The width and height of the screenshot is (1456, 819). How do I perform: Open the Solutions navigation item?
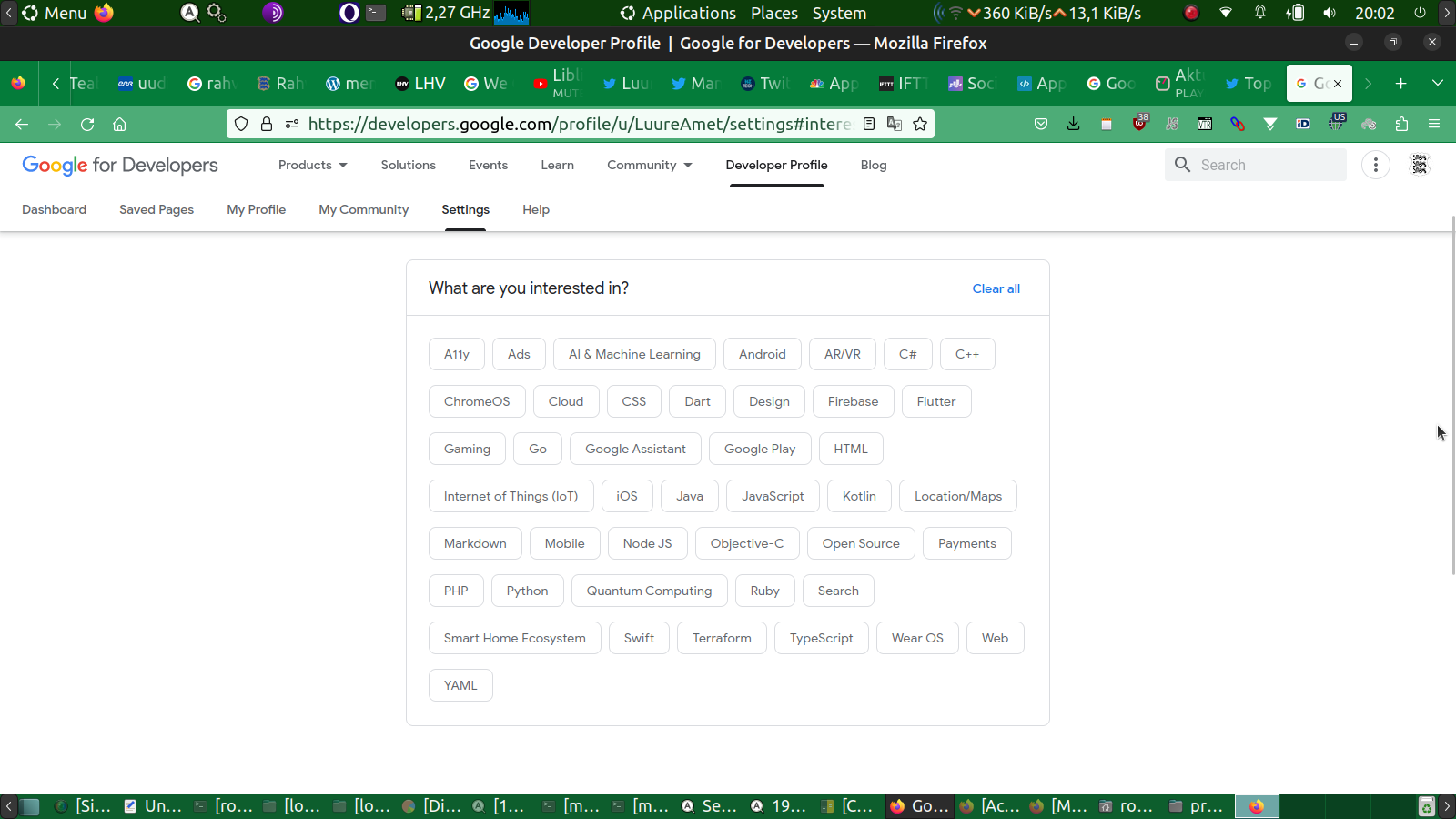coord(409,165)
